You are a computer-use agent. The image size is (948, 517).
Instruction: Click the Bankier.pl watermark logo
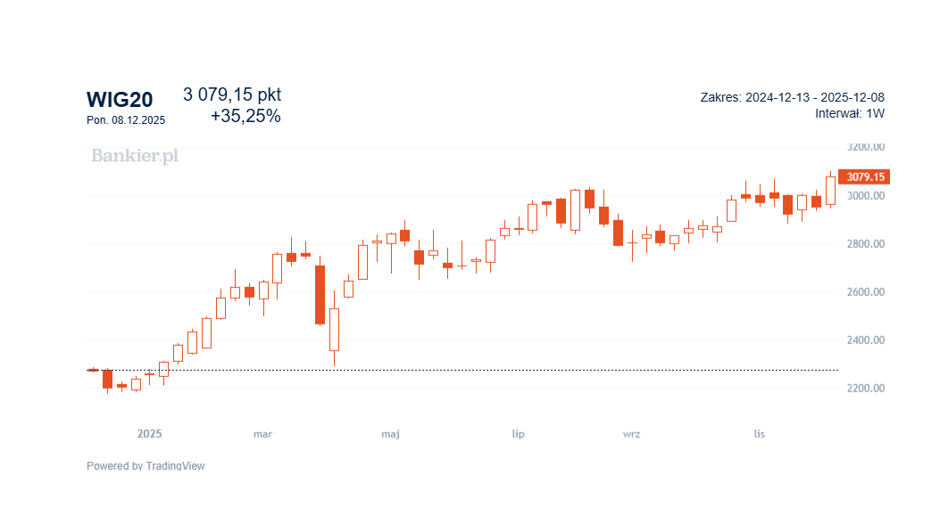(134, 156)
